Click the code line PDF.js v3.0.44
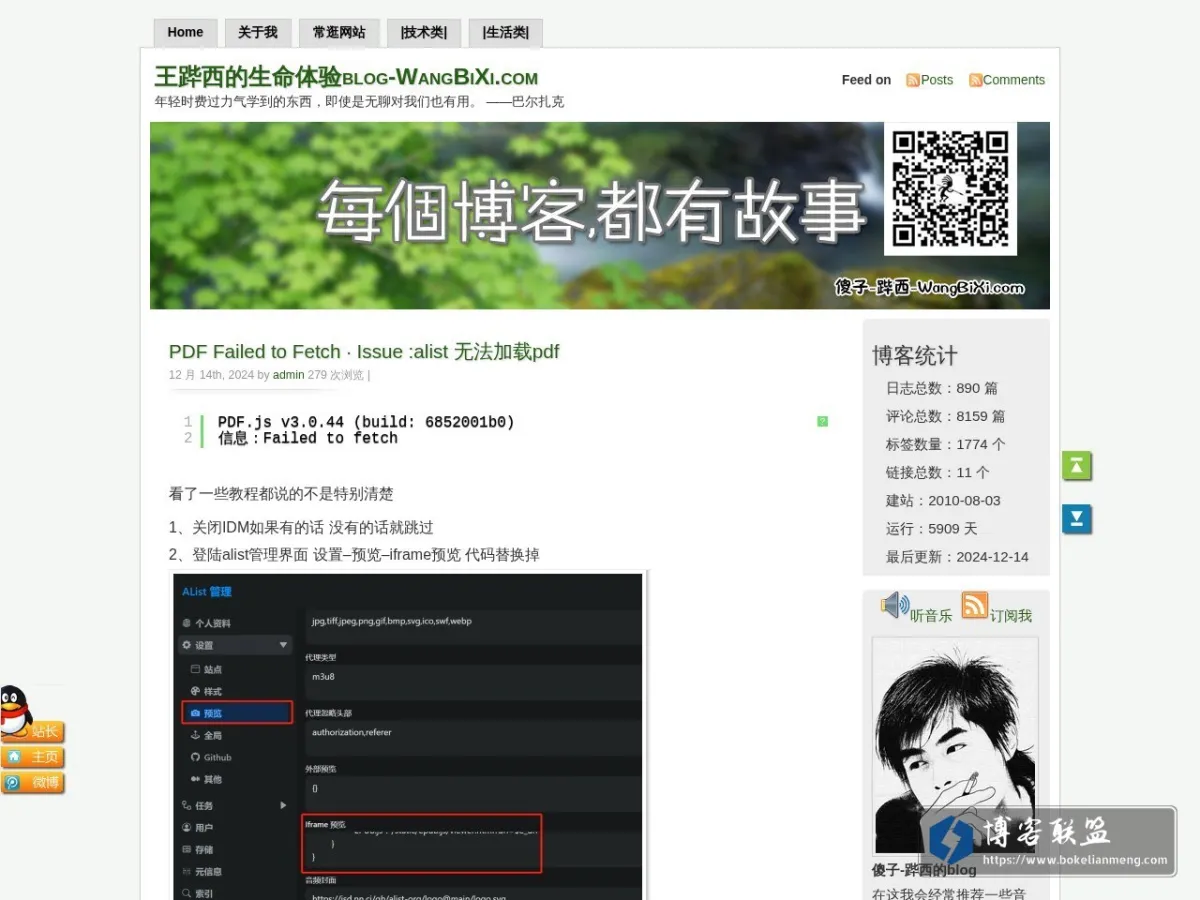 (366, 422)
